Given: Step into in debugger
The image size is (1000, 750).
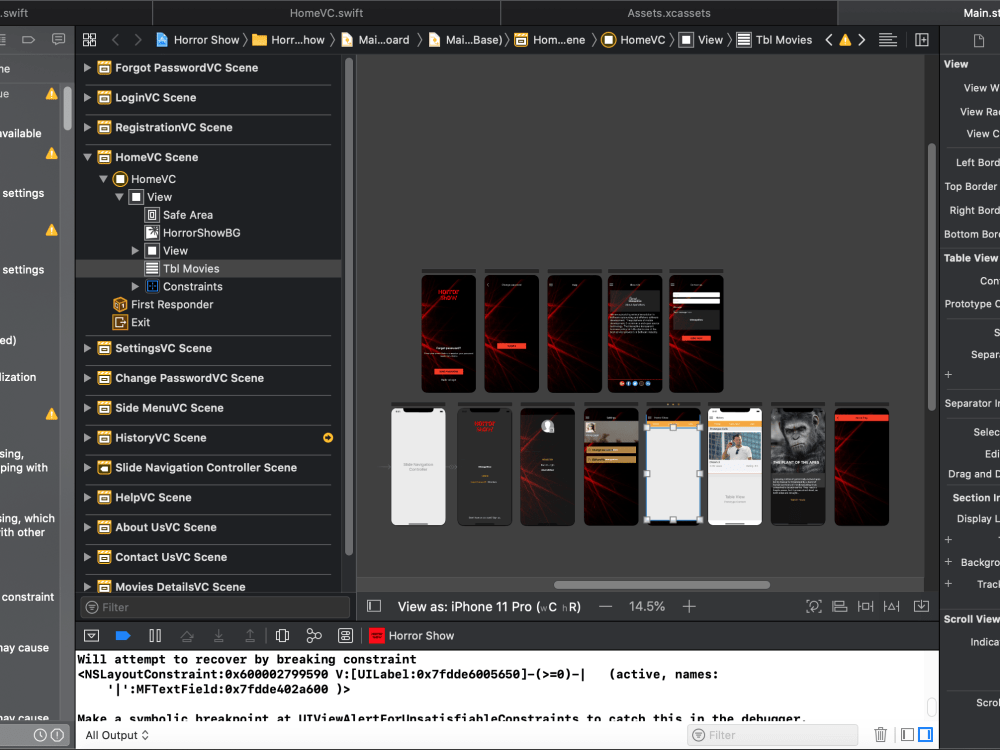Looking at the screenshot, I should point(218,636).
